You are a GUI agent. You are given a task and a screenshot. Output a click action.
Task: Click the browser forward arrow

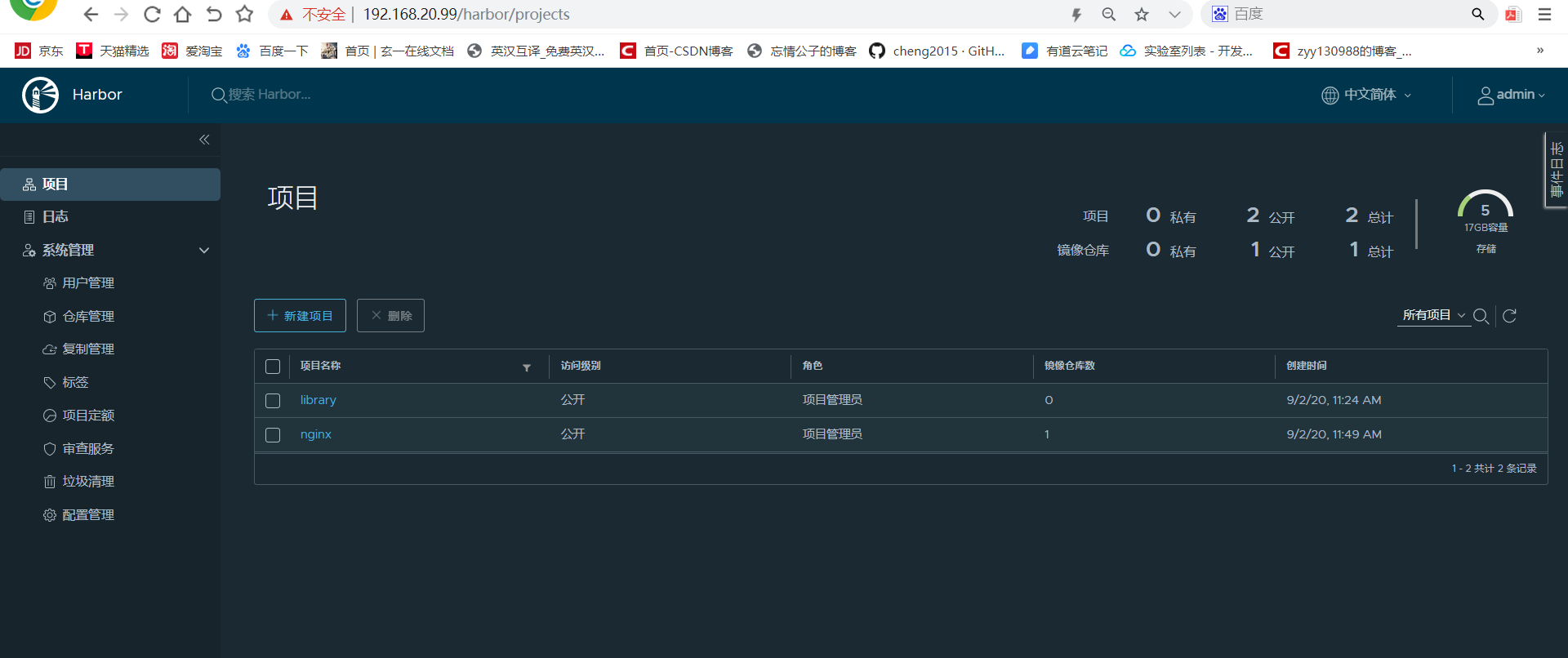[x=121, y=15]
